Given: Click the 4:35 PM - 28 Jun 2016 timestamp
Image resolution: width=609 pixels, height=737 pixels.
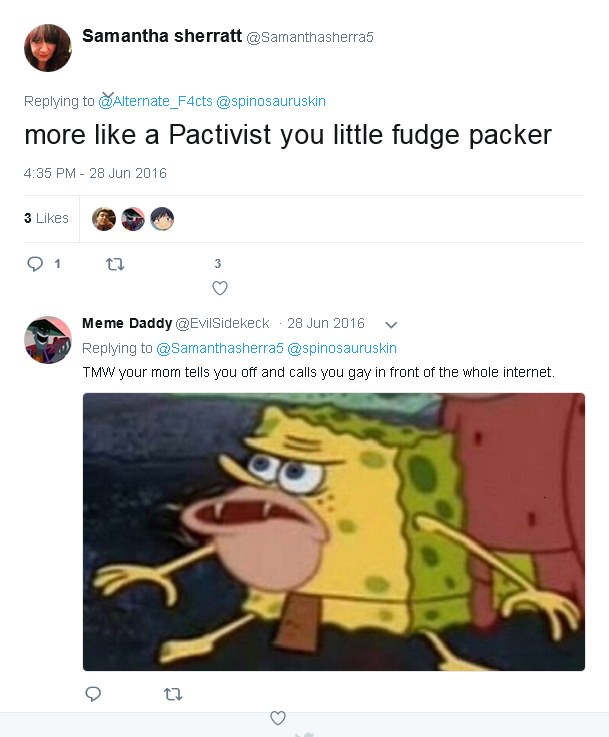Looking at the screenshot, I should 95,173.
